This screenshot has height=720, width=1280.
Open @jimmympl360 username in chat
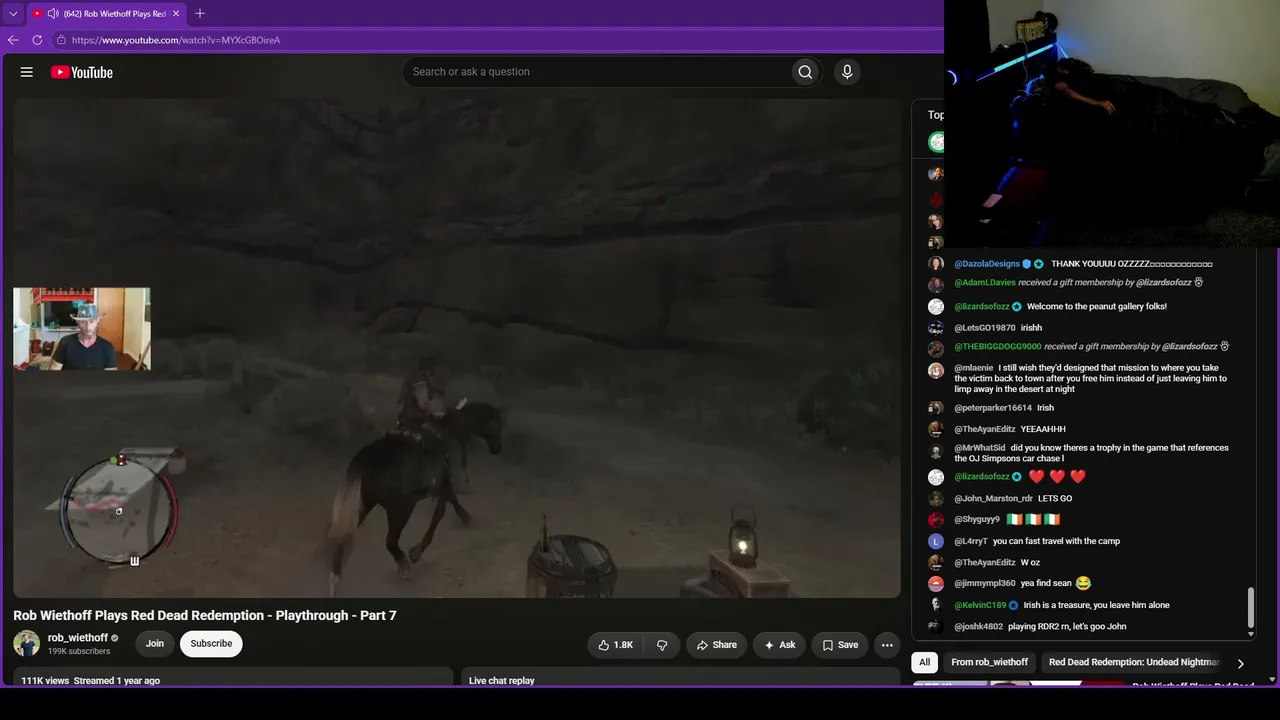point(985,584)
